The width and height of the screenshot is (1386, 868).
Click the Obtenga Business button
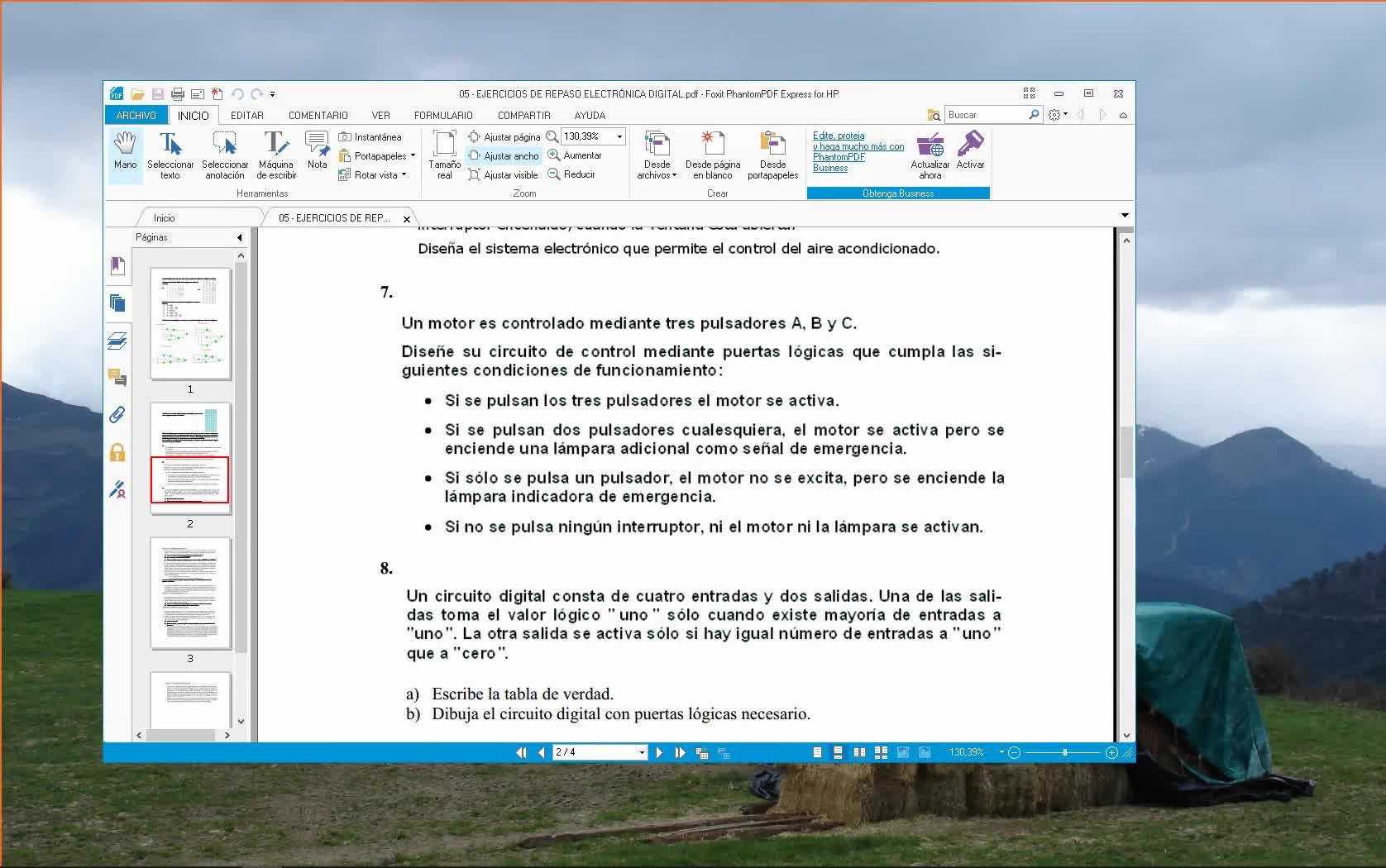pyautogui.click(x=897, y=193)
